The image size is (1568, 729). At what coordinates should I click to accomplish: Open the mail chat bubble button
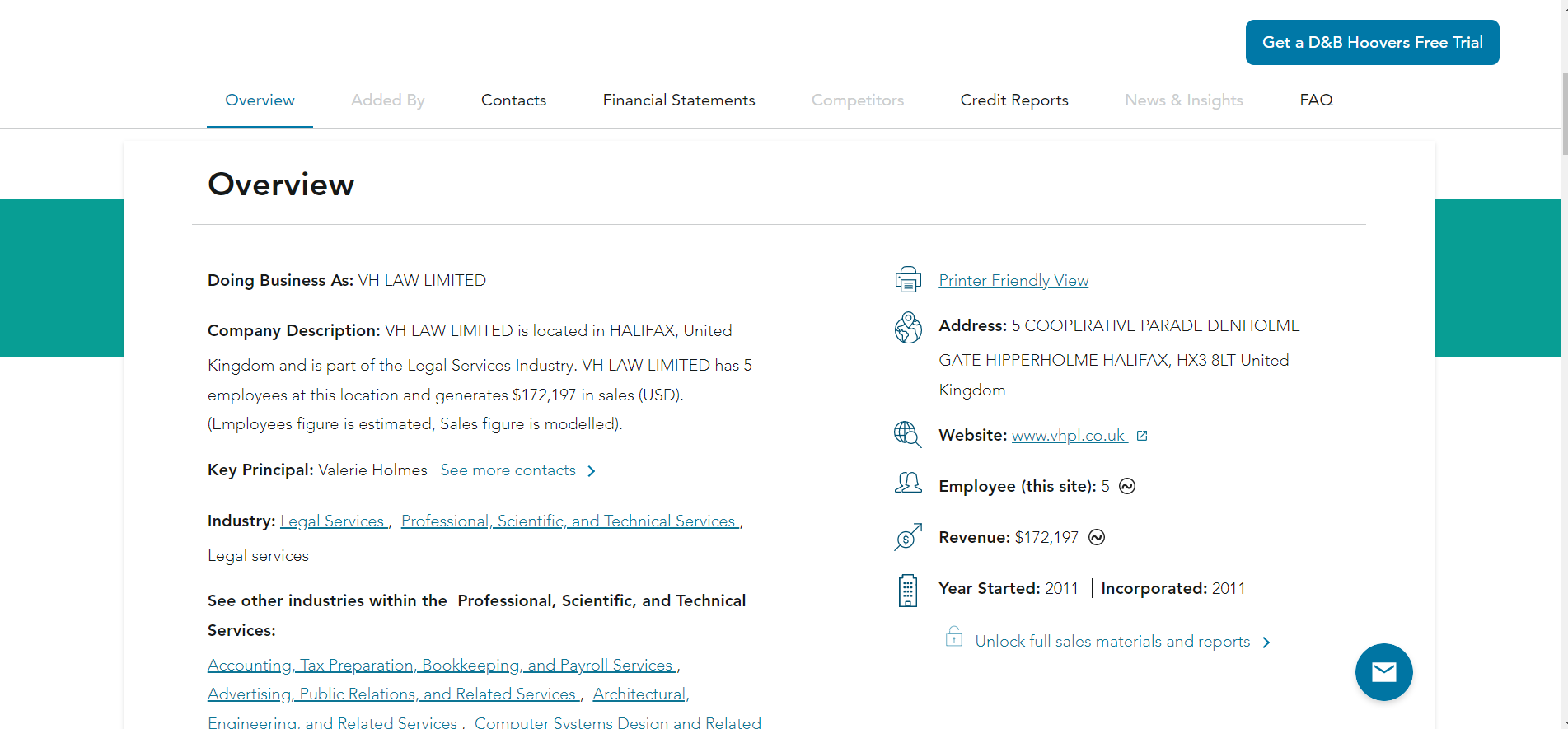point(1384,672)
